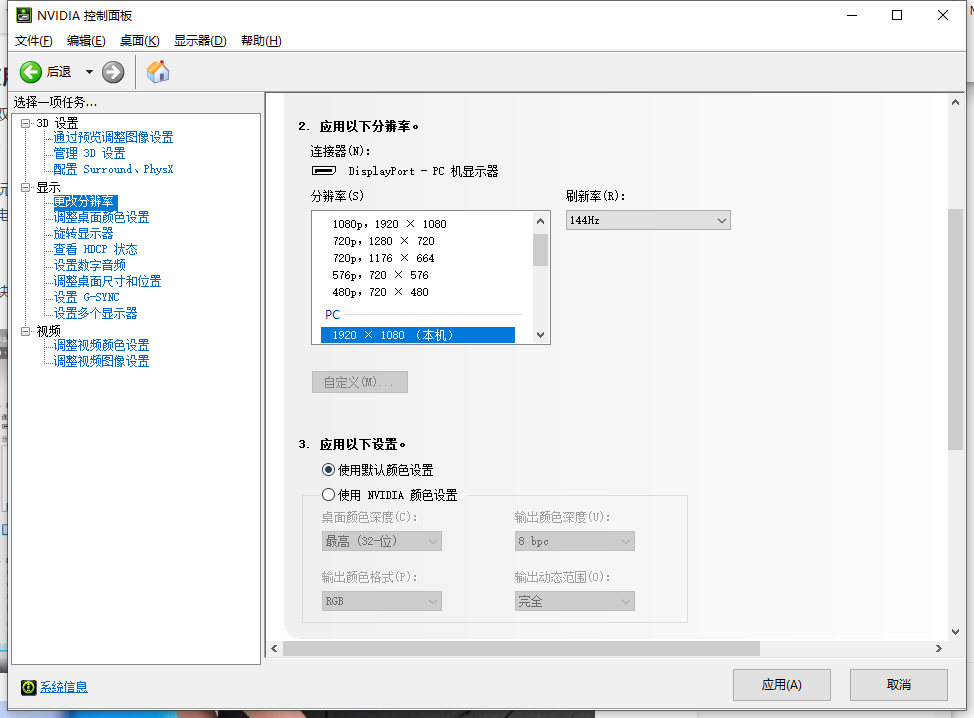
Task: Open the 帮助 menu
Action: (260, 40)
